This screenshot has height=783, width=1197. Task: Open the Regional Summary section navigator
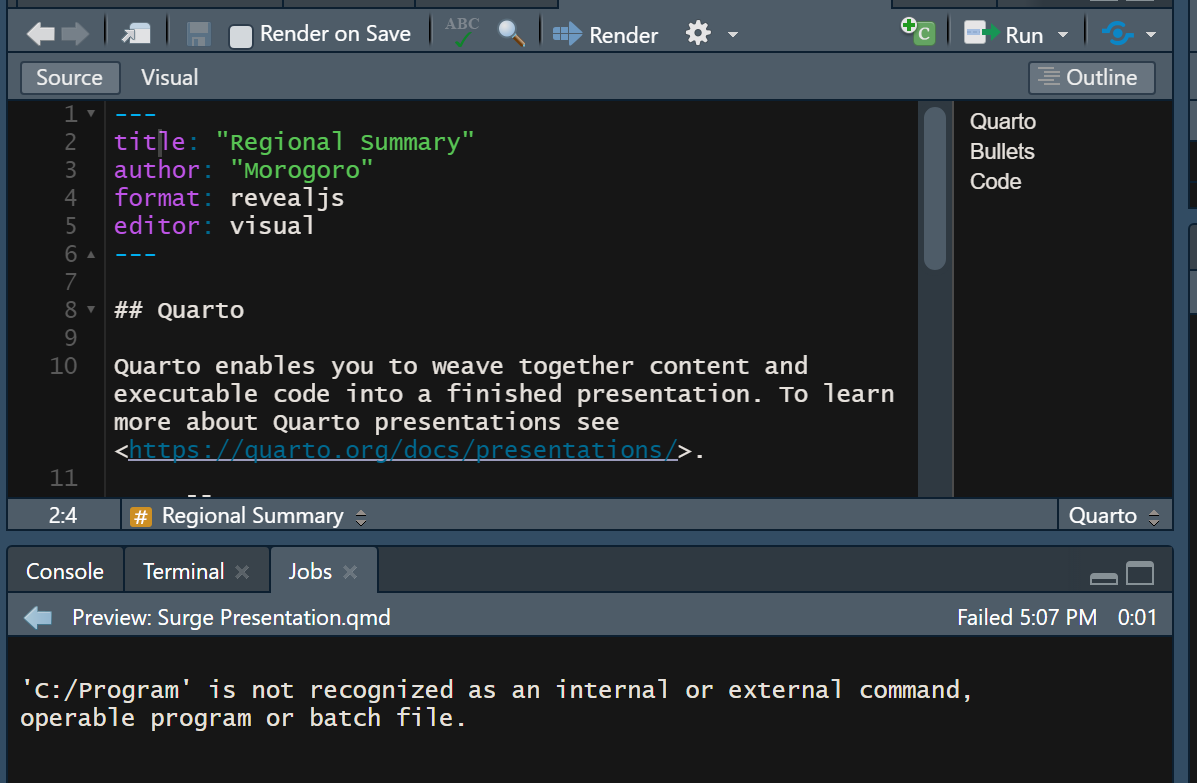click(x=250, y=516)
